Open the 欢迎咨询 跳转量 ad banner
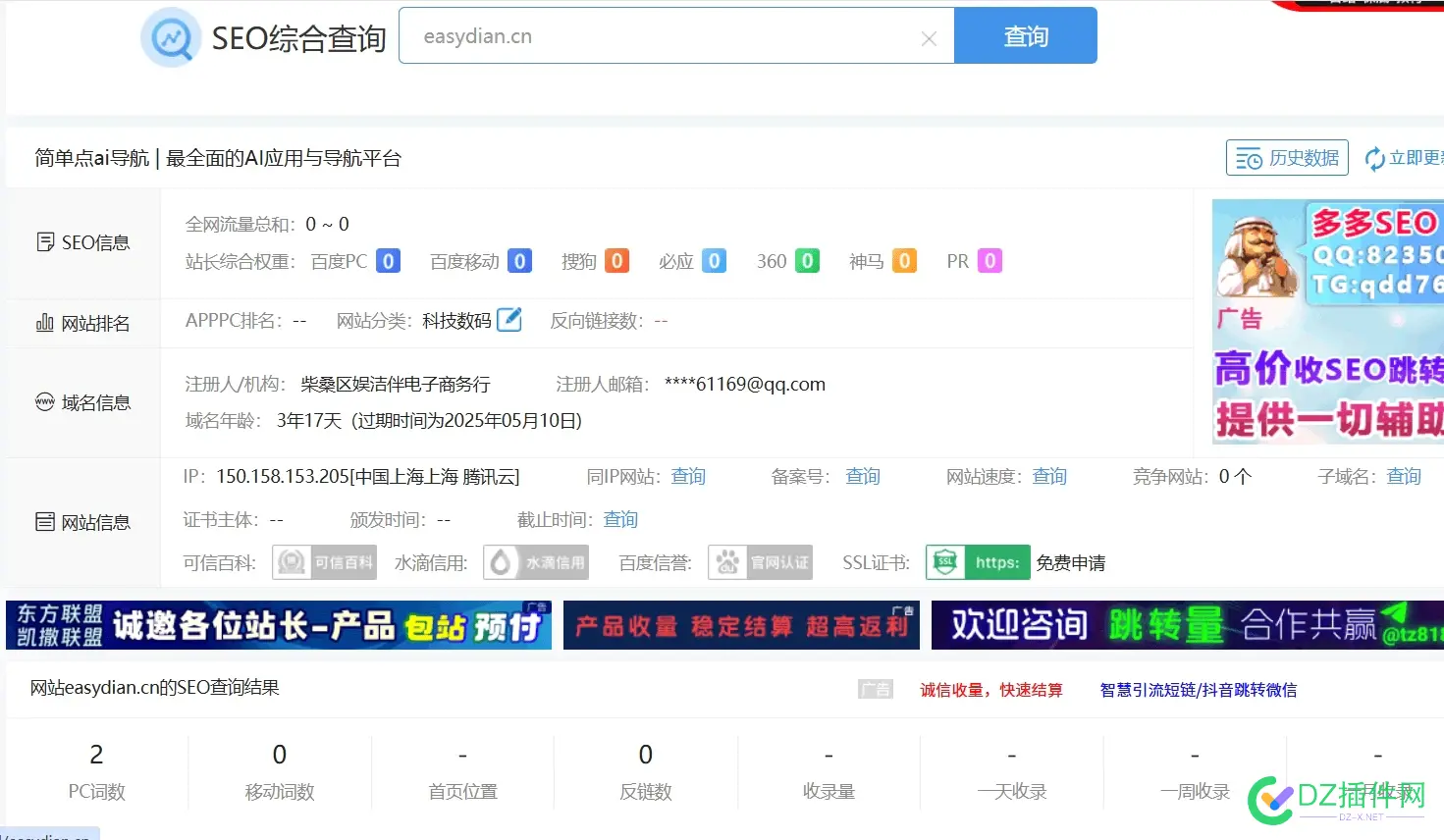The width and height of the screenshot is (1444, 840). click(1188, 625)
